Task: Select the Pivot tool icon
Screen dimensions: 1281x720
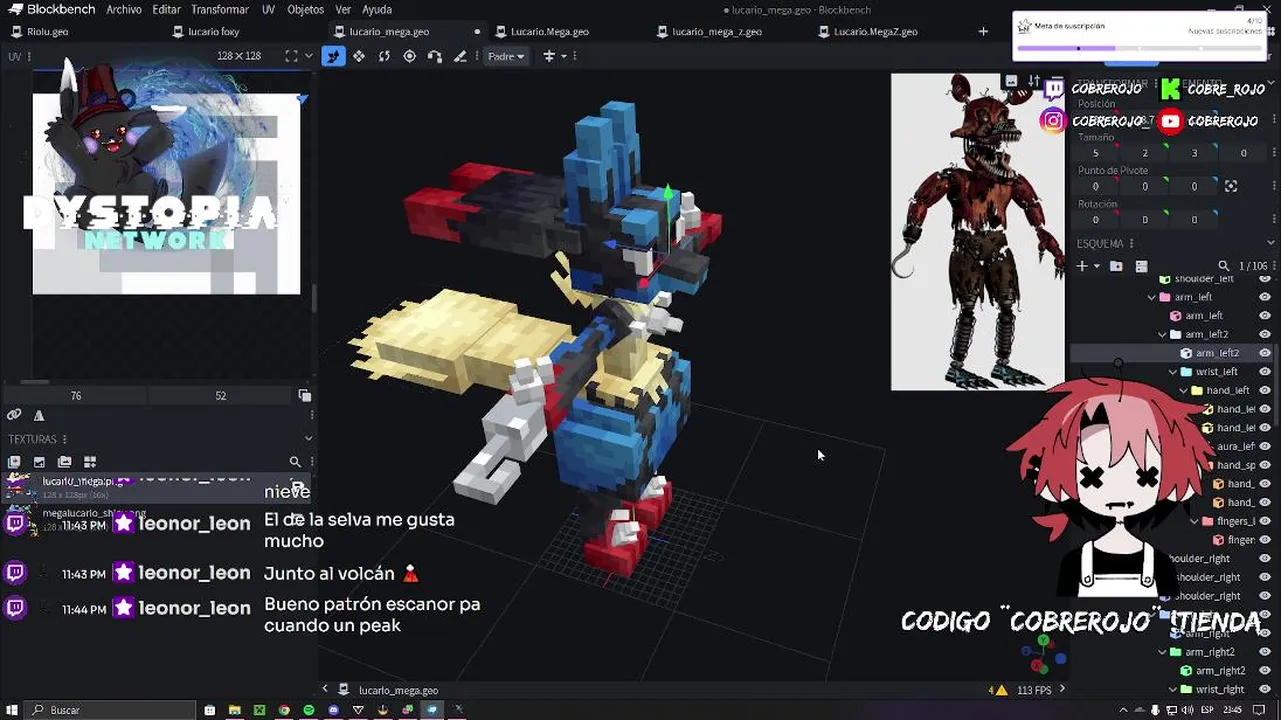Action: tap(409, 56)
